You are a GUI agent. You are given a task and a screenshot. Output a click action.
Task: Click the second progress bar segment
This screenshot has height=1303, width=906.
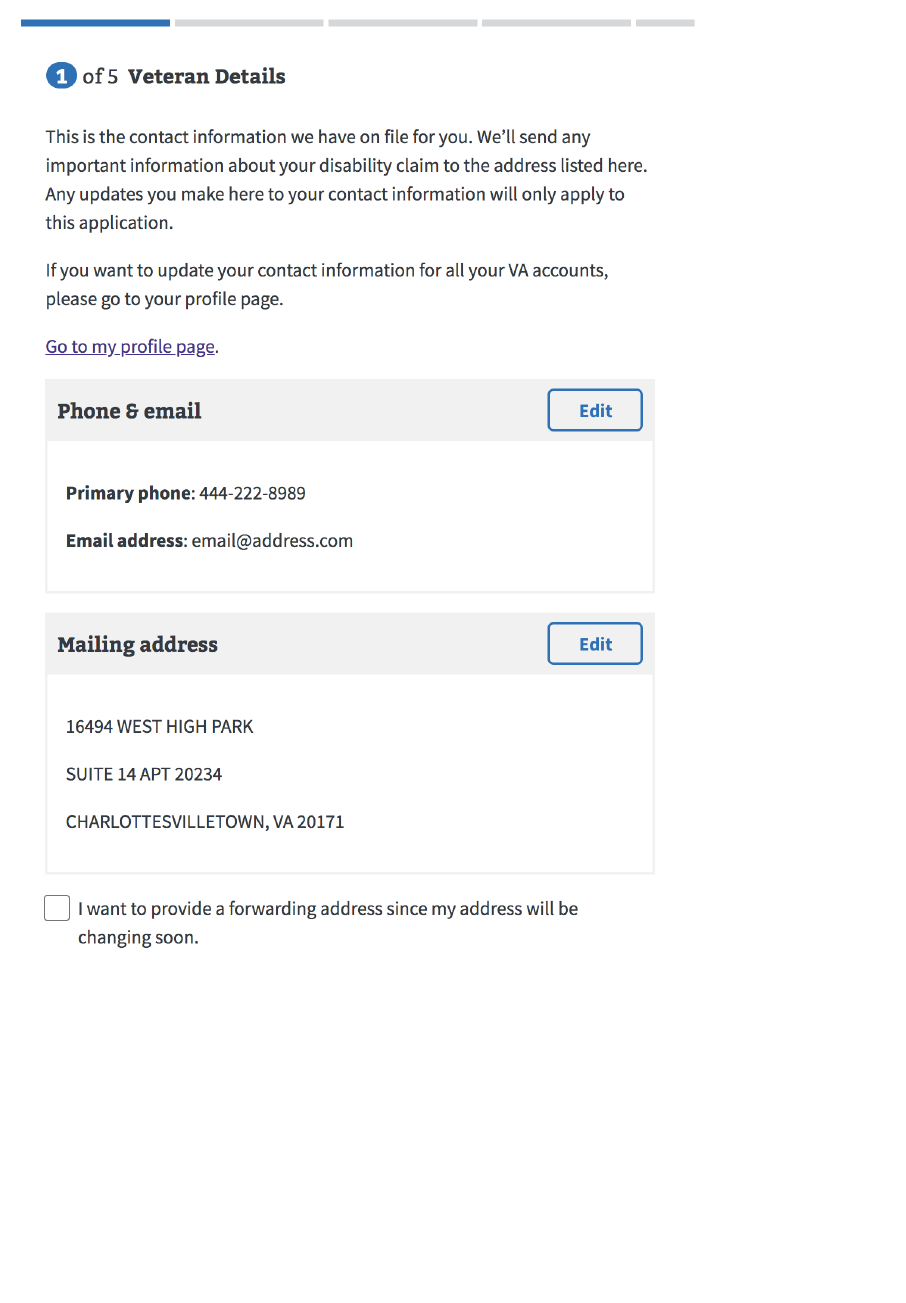pos(248,22)
